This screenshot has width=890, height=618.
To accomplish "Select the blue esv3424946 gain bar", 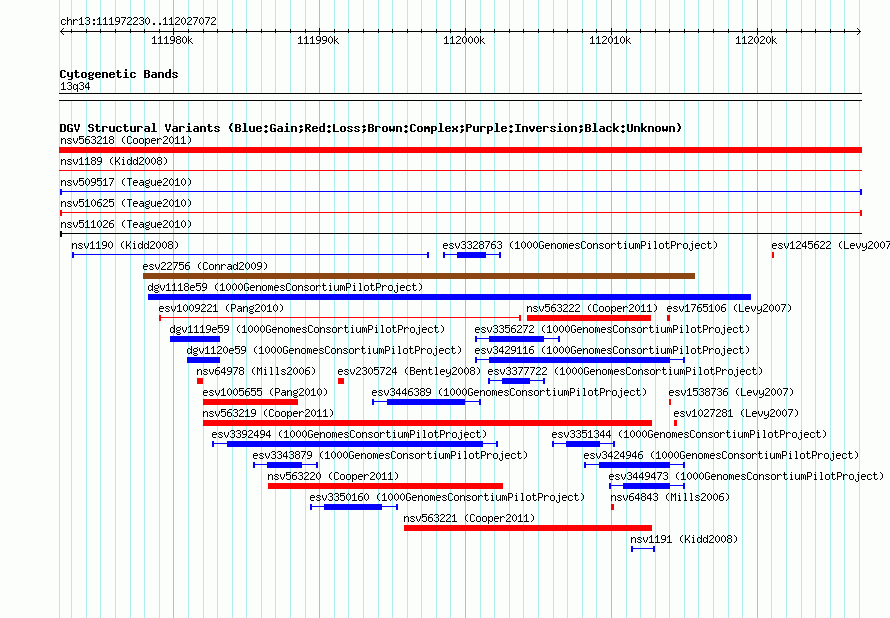I will pos(635,465).
